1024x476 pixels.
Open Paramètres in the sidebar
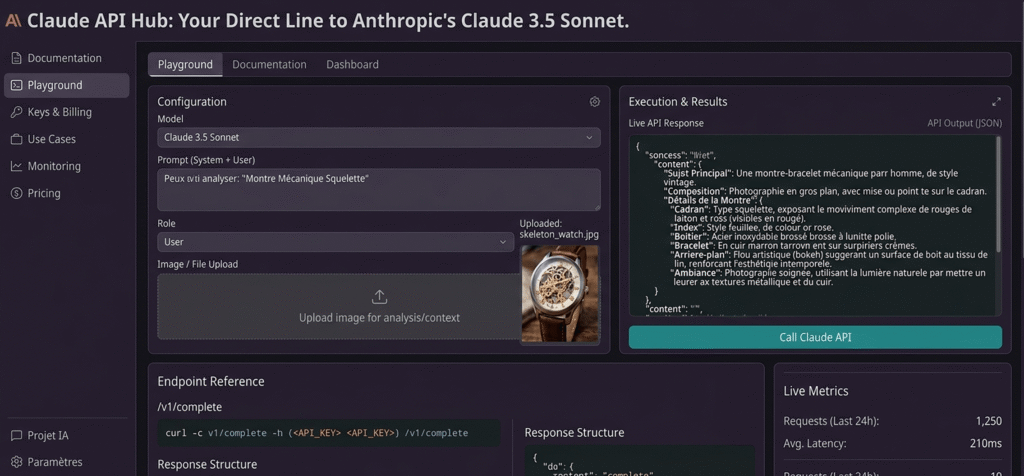point(67,462)
